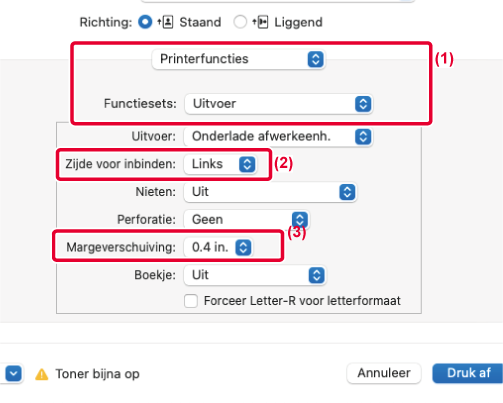Screen dimensions: 503x403
Task: Click the Perforatie Geen arrow icon
Action: (x=300, y=220)
